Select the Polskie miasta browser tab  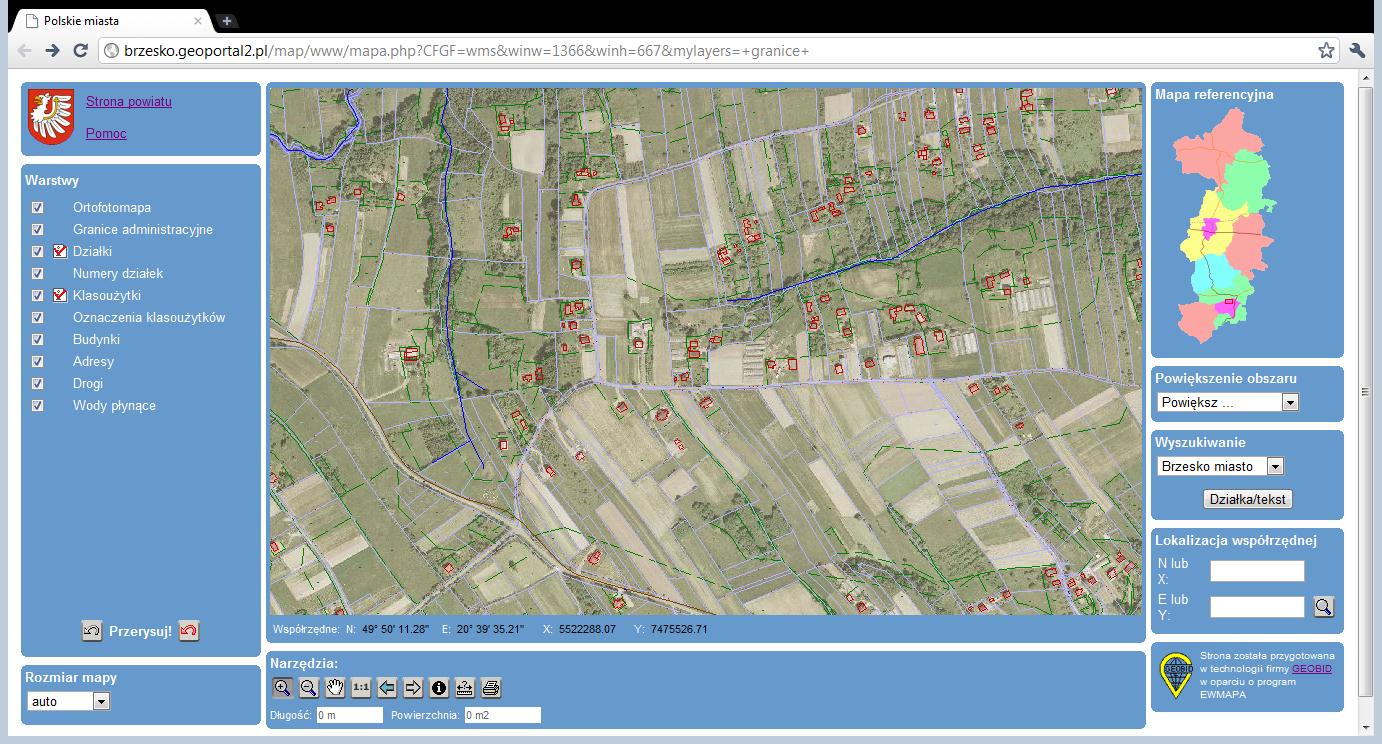point(111,20)
